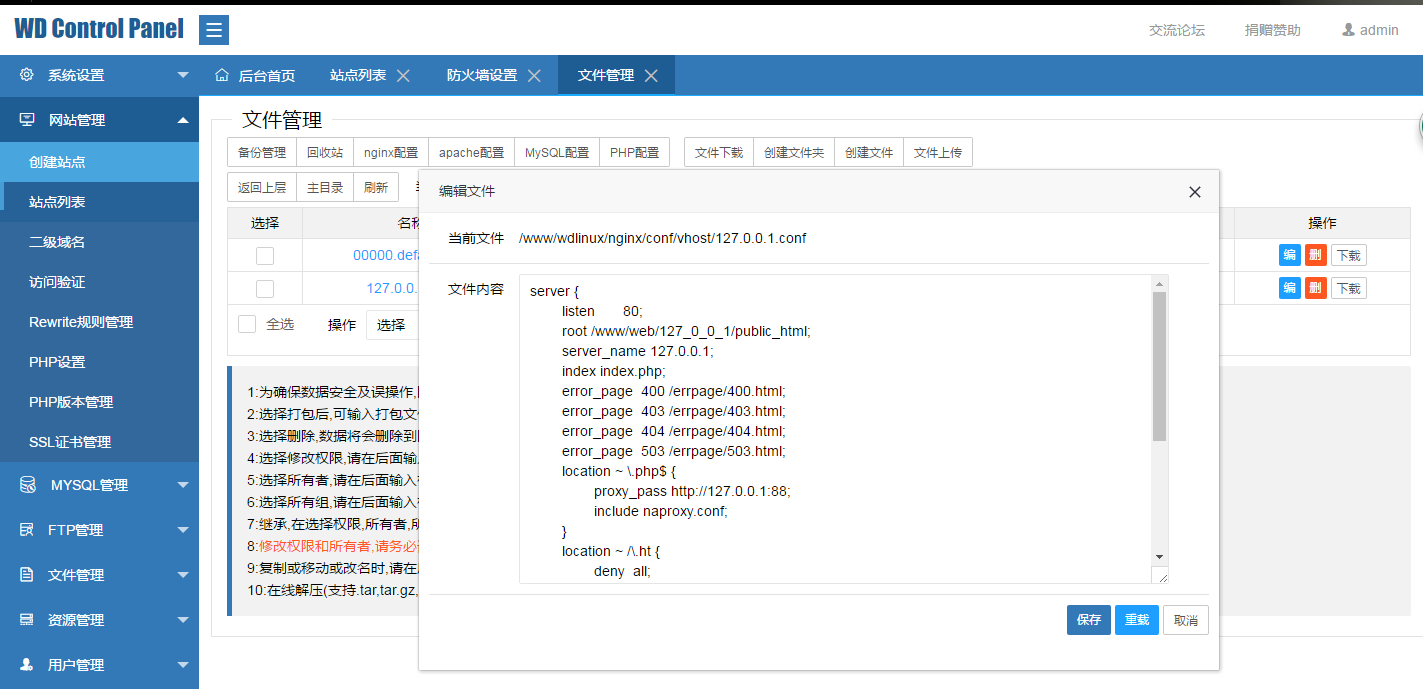Collapse the 网站管理 sidebar section
Viewport: 1423px width, 689px height.
pyautogui.click(x=183, y=119)
